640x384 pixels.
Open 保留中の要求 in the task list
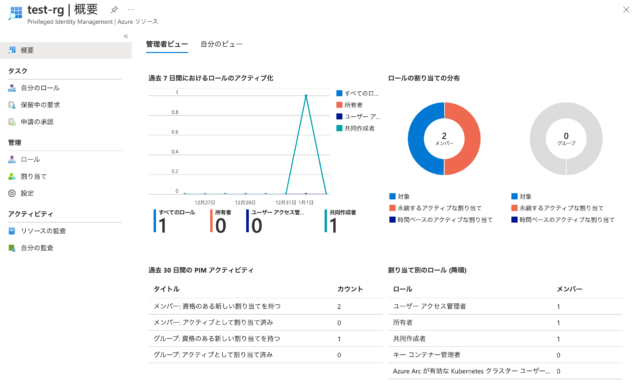(x=40, y=105)
